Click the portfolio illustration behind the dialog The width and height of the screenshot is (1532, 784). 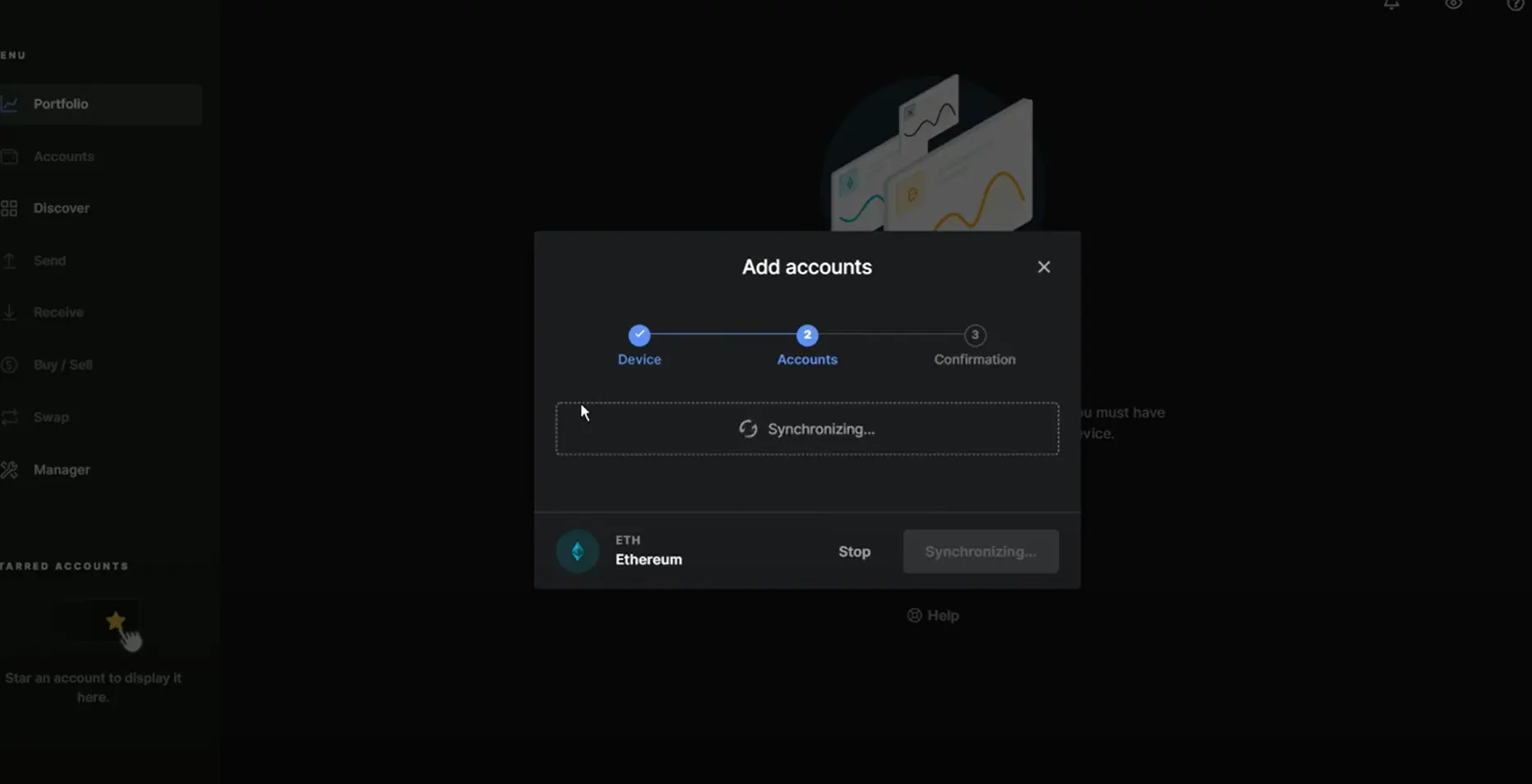point(933,152)
